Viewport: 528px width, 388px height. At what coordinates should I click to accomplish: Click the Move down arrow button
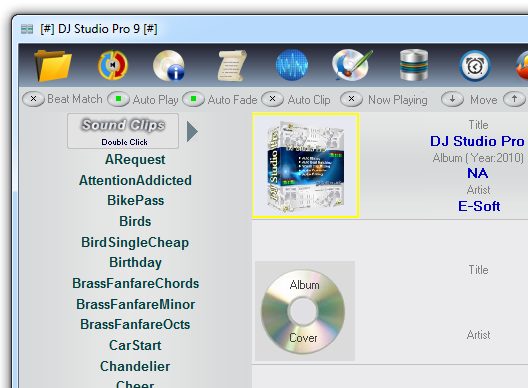click(452, 99)
